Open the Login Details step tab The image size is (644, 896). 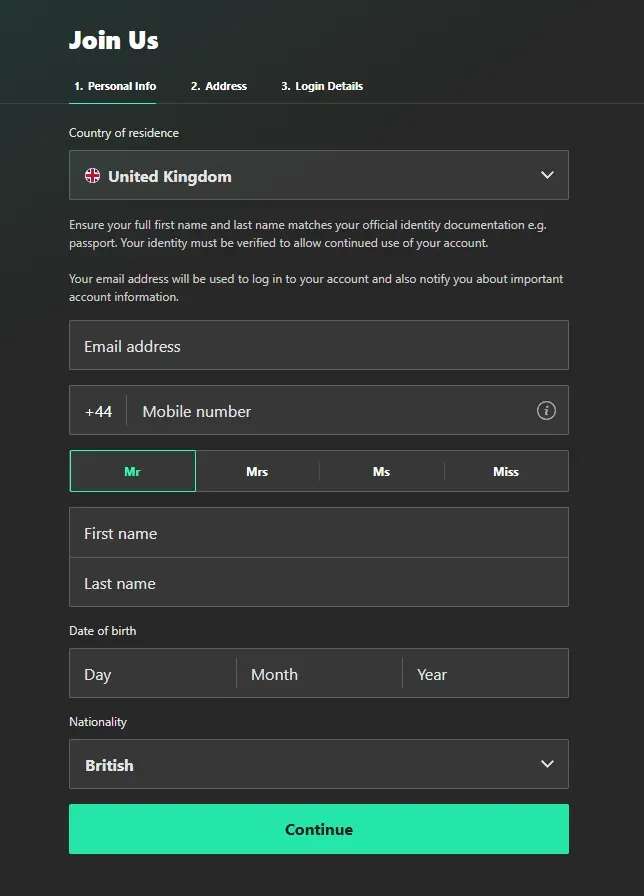(322, 86)
